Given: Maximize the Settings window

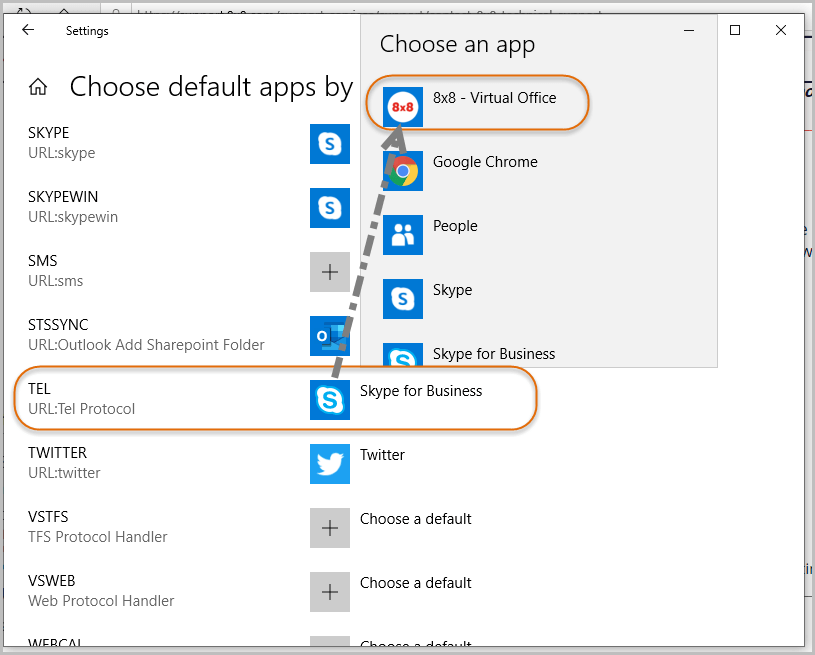Looking at the screenshot, I should (735, 30).
